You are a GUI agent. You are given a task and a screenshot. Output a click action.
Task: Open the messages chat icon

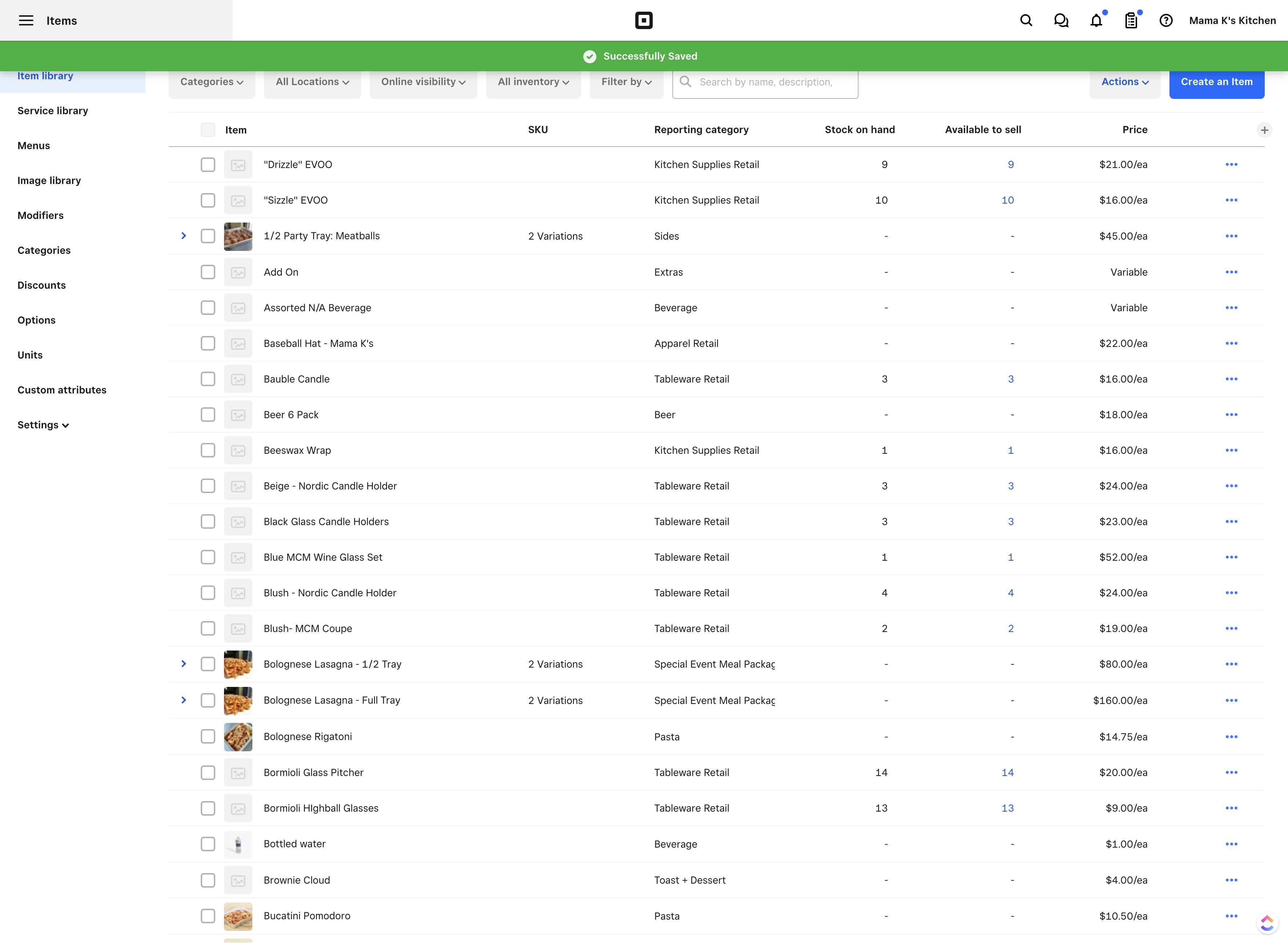tap(1061, 20)
